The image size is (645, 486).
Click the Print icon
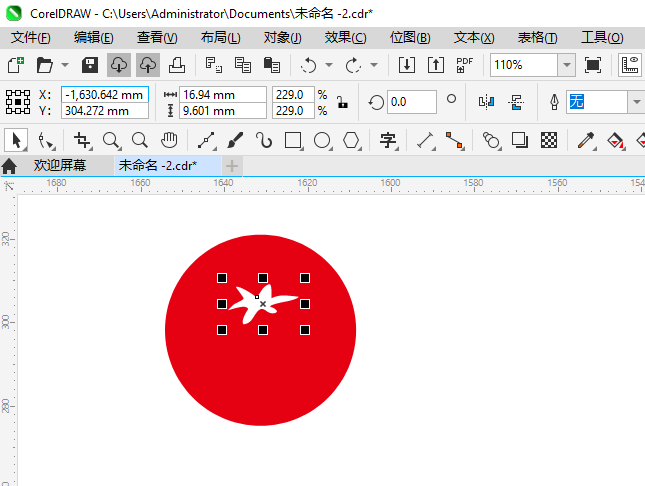click(x=177, y=65)
